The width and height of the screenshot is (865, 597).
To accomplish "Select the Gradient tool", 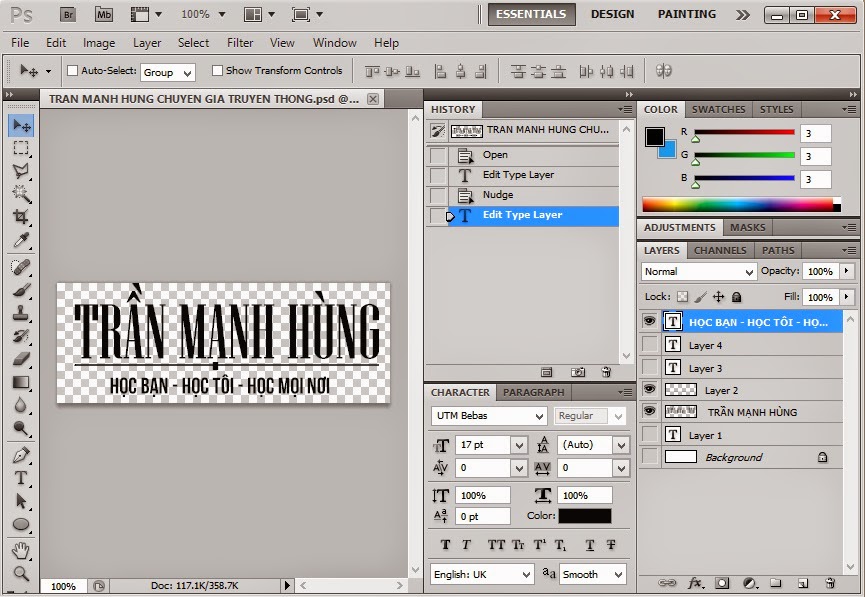I will pos(21,382).
